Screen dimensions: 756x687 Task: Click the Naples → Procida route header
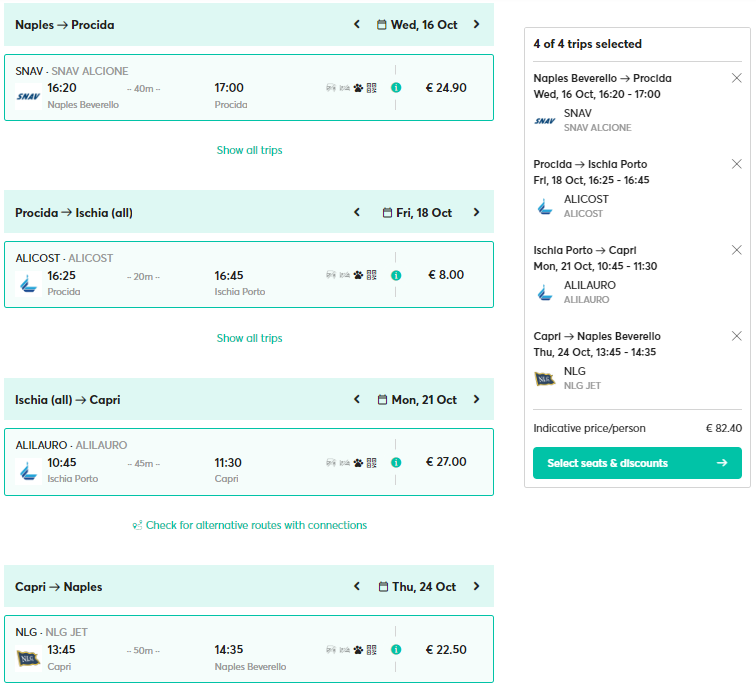pyautogui.click(x=65, y=25)
